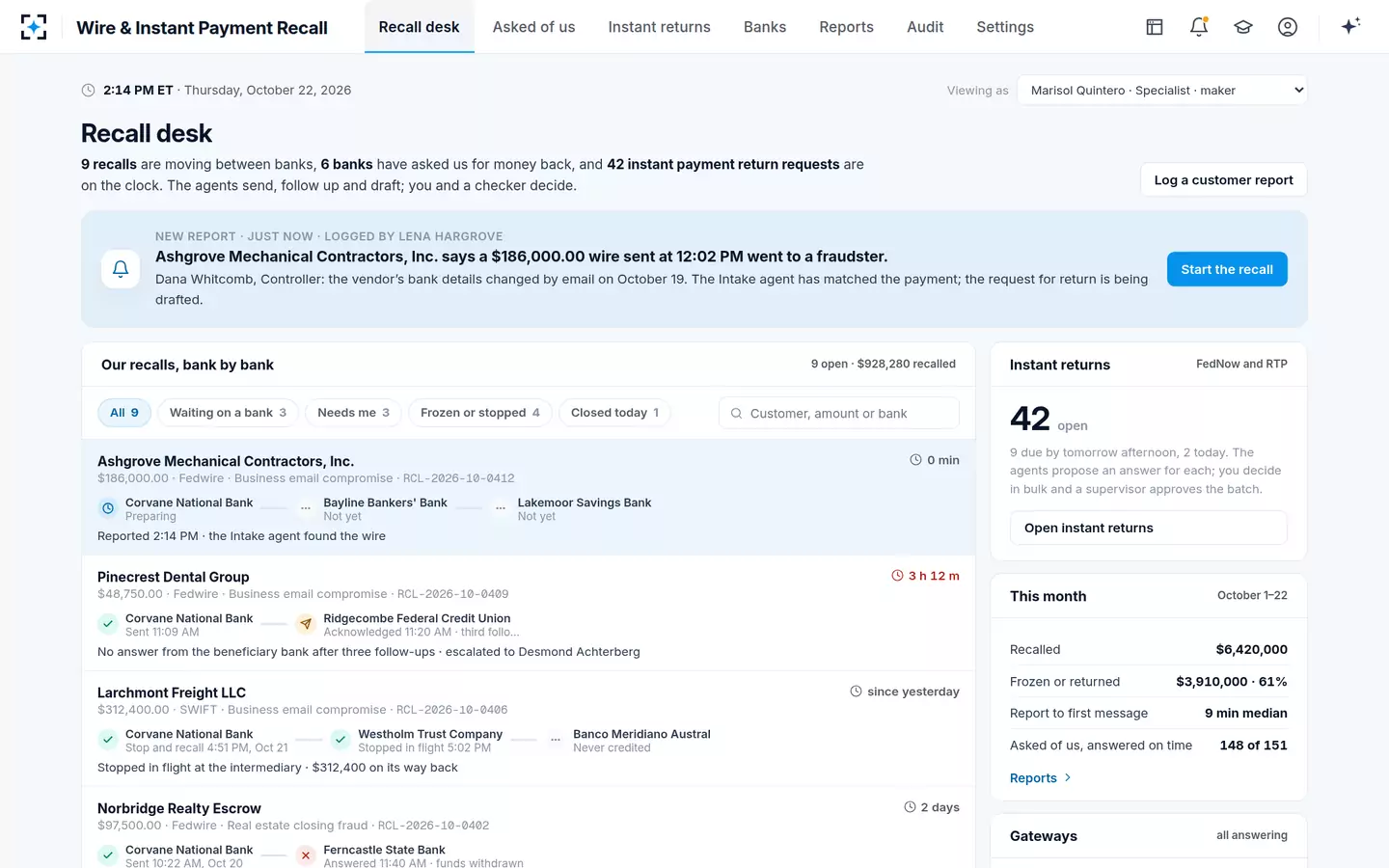
Task: Click the Ridgecombe Federal Credit Union sent icon
Action: pyautogui.click(x=306, y=624)
